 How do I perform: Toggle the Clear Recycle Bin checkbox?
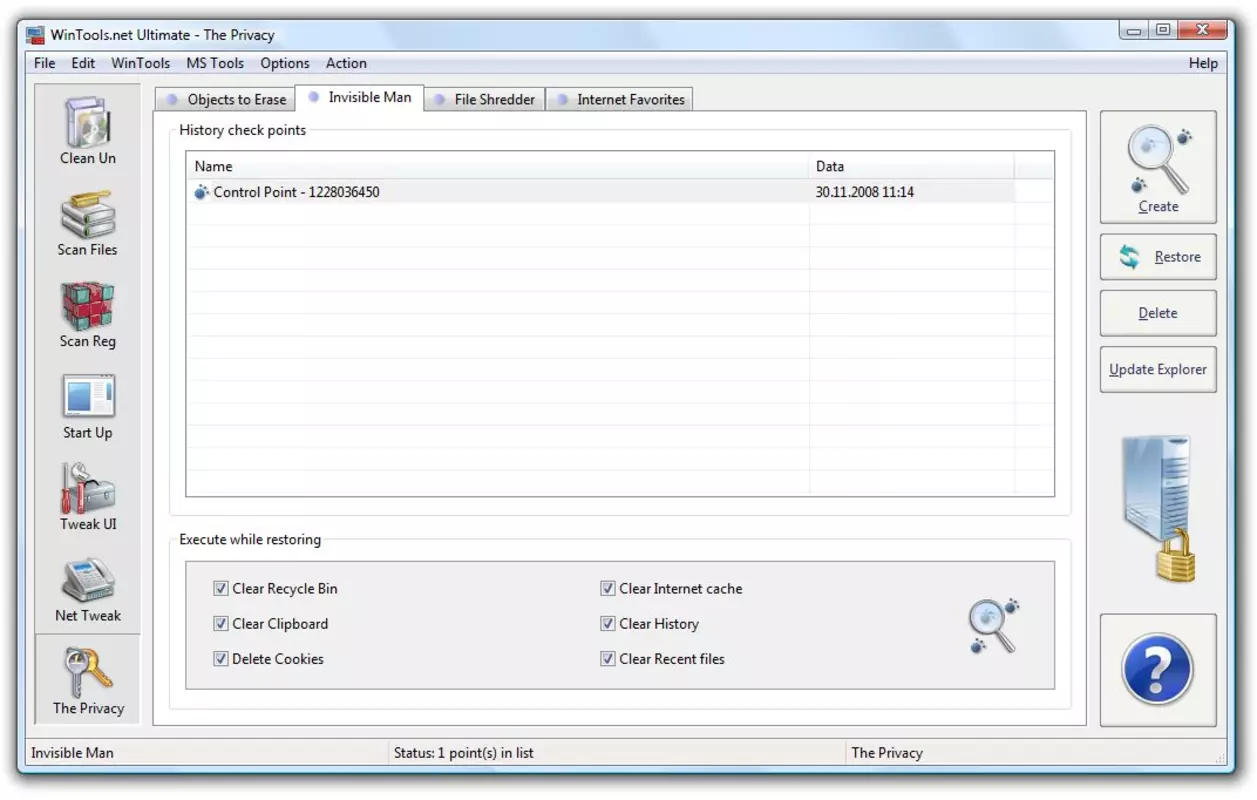point(221,589)
